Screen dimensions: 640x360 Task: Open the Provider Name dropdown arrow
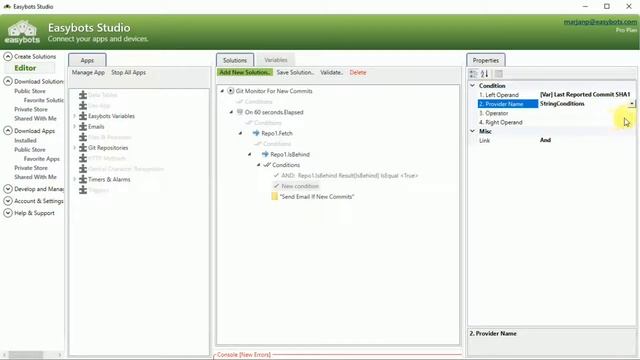(x=632, y=104)
